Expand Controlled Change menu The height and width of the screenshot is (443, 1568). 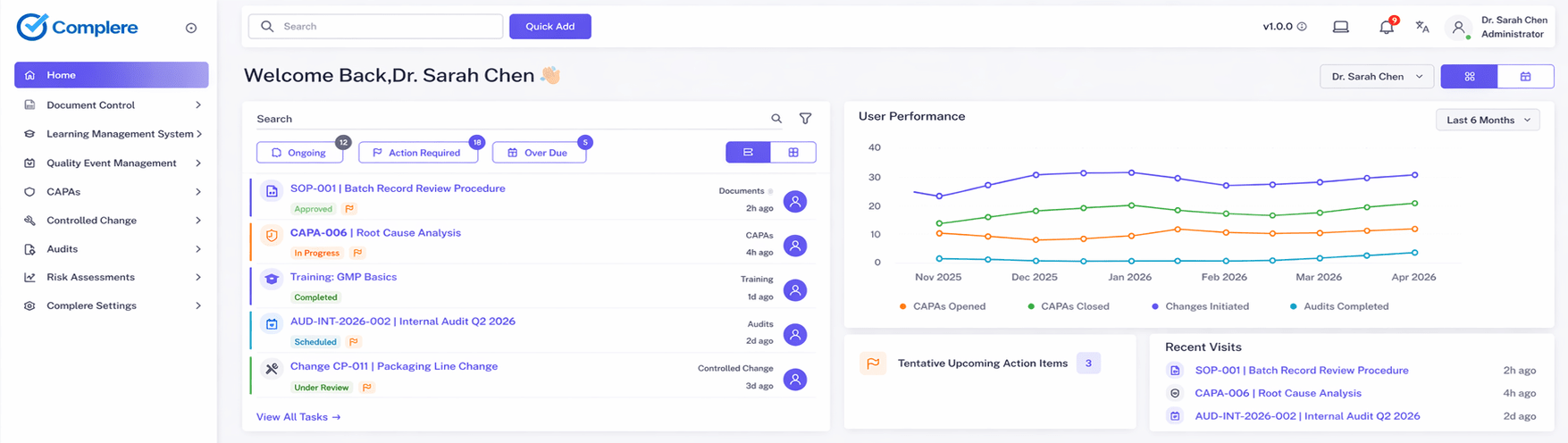pos(112,221)
